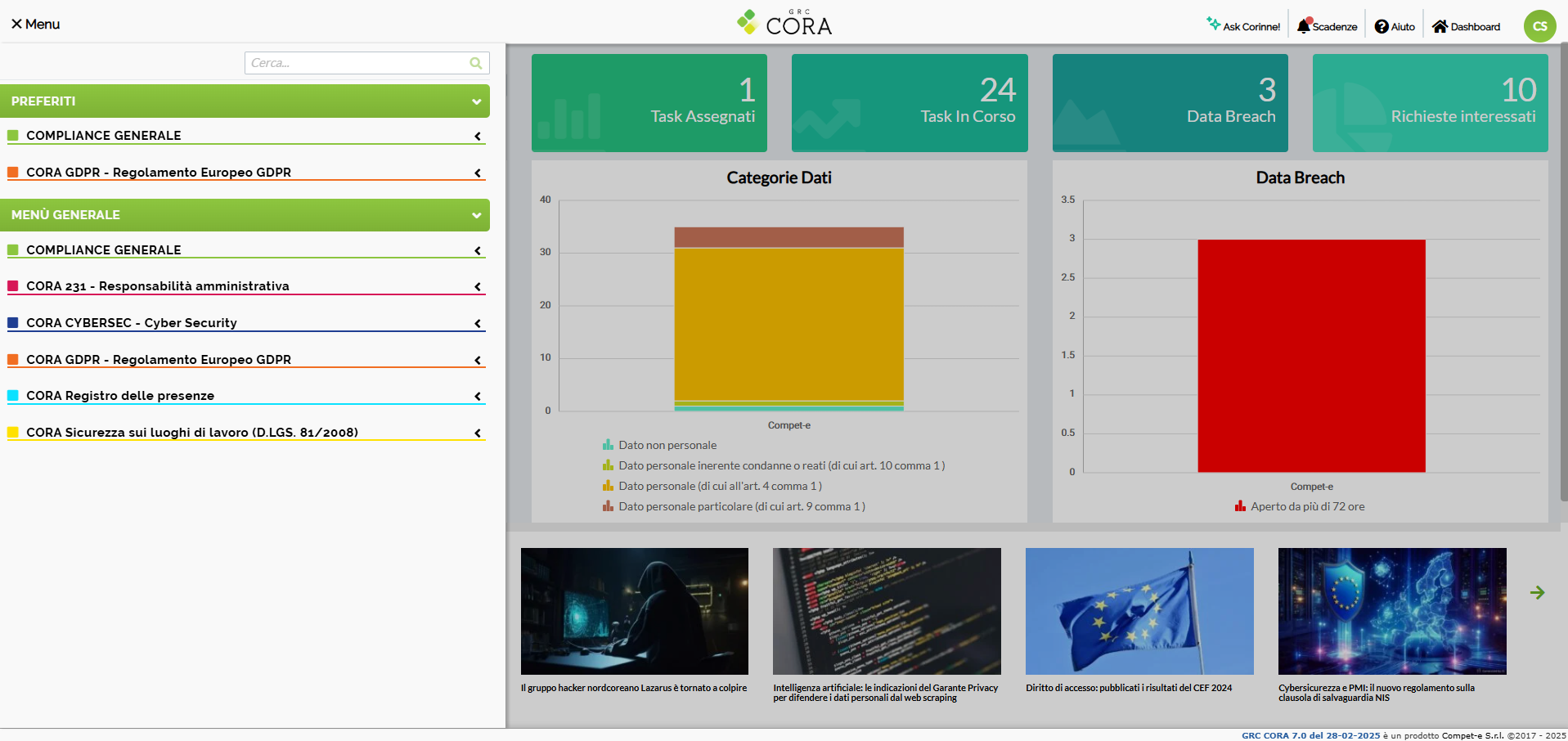1568x741 pixels.
Task: Open the Scadenze notifications bell
Action: coord(1327,25)
